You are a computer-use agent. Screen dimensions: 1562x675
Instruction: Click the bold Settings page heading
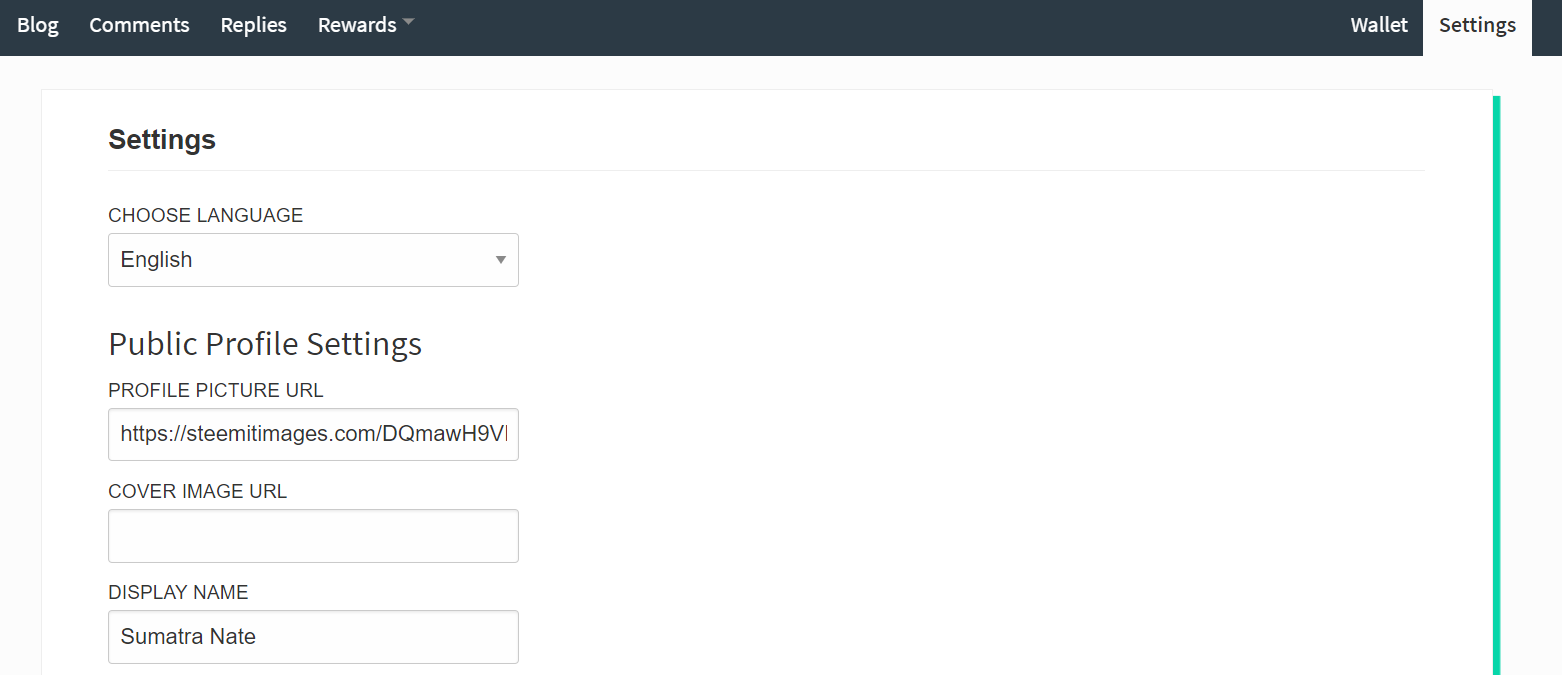tap(162, 140)
